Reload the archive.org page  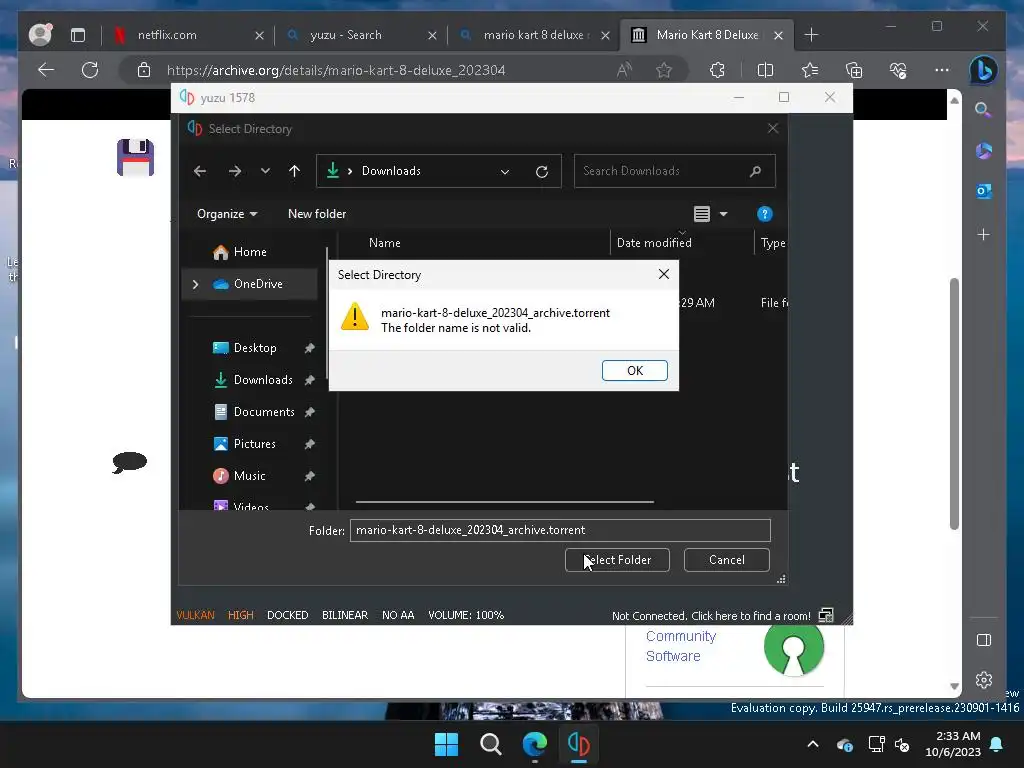[89, 70]
